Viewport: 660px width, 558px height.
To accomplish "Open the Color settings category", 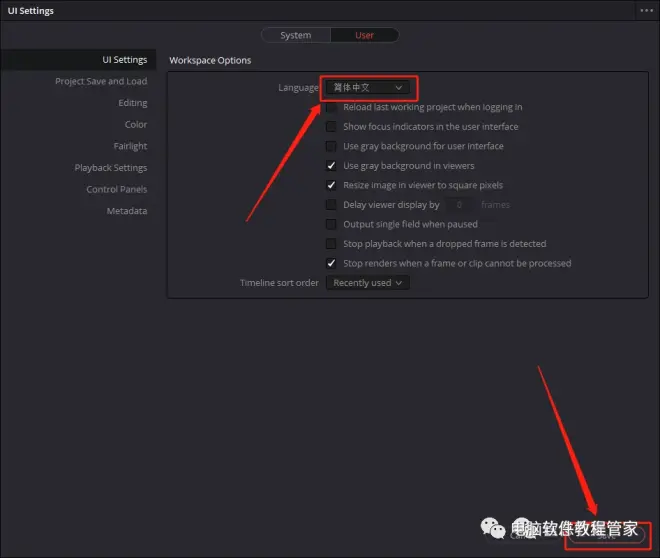I will tap(136, 125).
